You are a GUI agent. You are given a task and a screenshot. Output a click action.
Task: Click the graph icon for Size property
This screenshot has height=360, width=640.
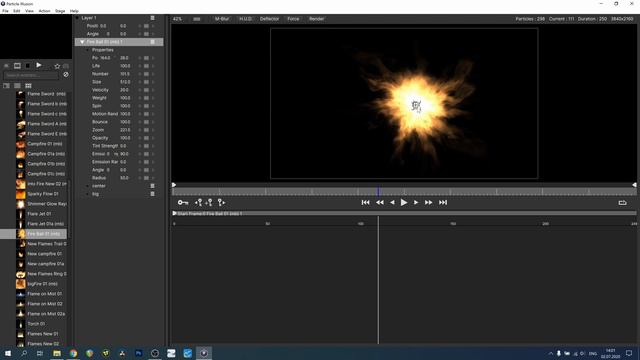click(x=146, y=82)
